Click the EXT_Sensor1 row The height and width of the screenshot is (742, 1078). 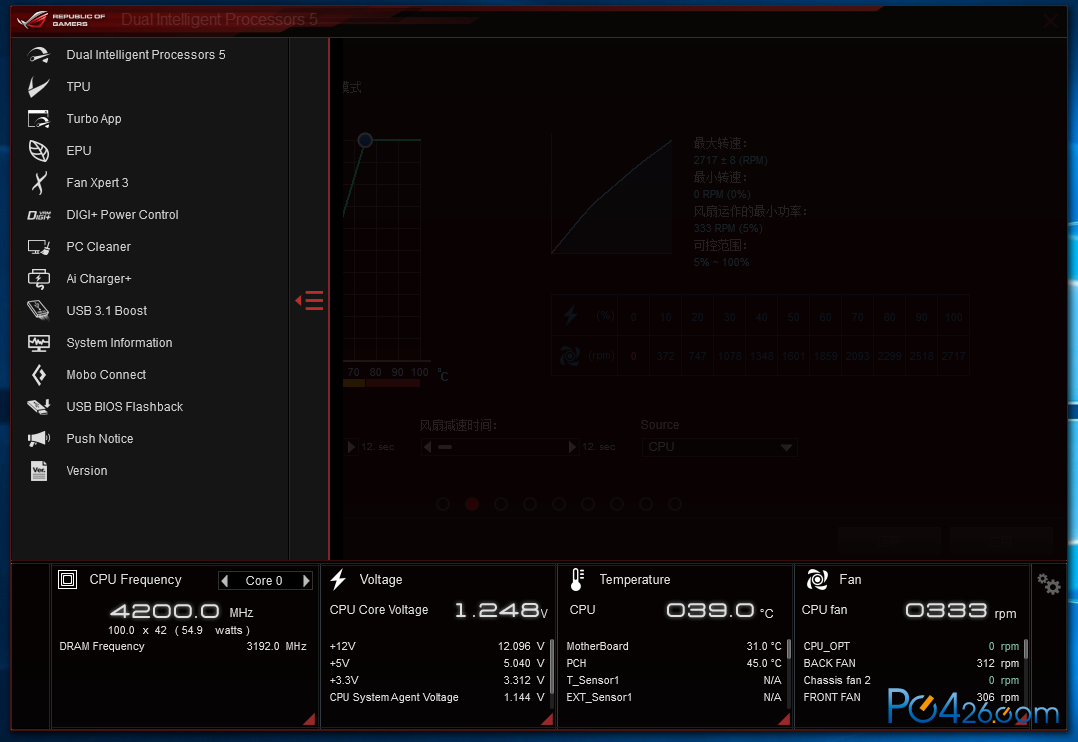(x=674, y=697)
